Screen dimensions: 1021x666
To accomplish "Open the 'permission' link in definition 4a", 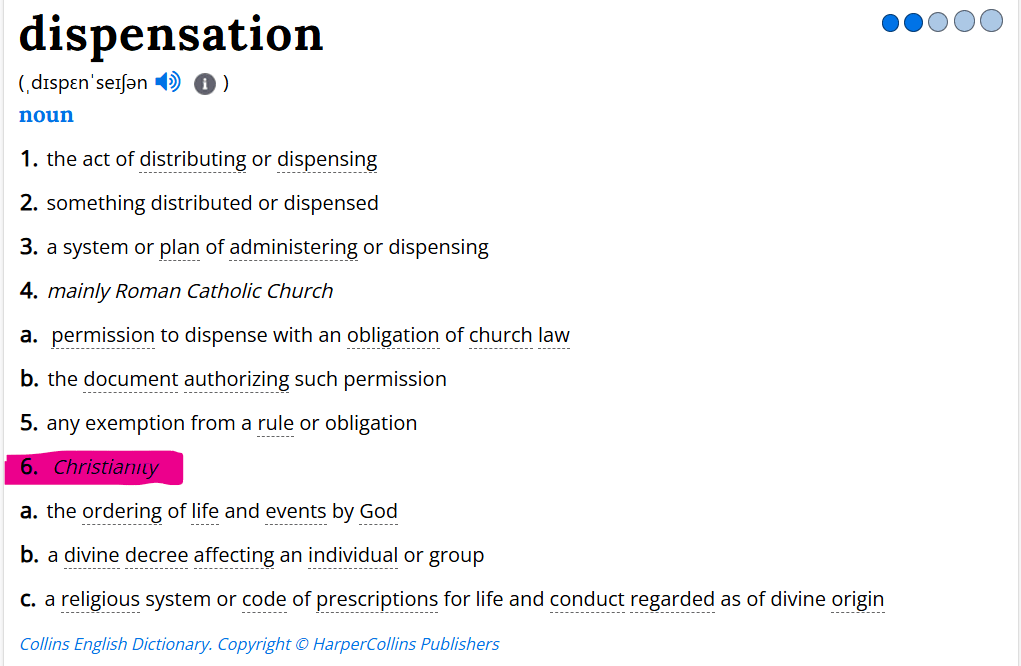I will tap(103, 335).
